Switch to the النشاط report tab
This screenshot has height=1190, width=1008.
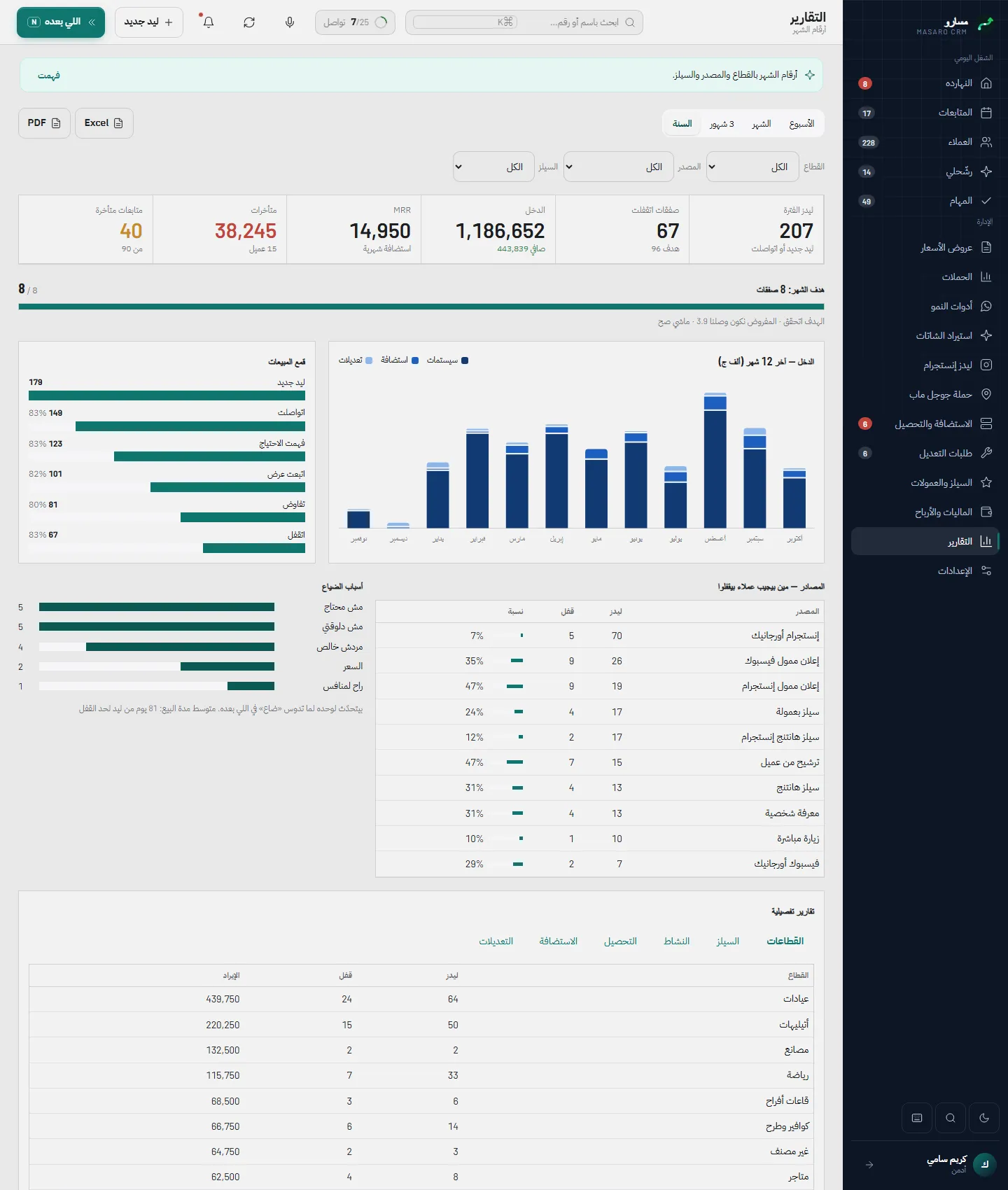click(677, 941)
